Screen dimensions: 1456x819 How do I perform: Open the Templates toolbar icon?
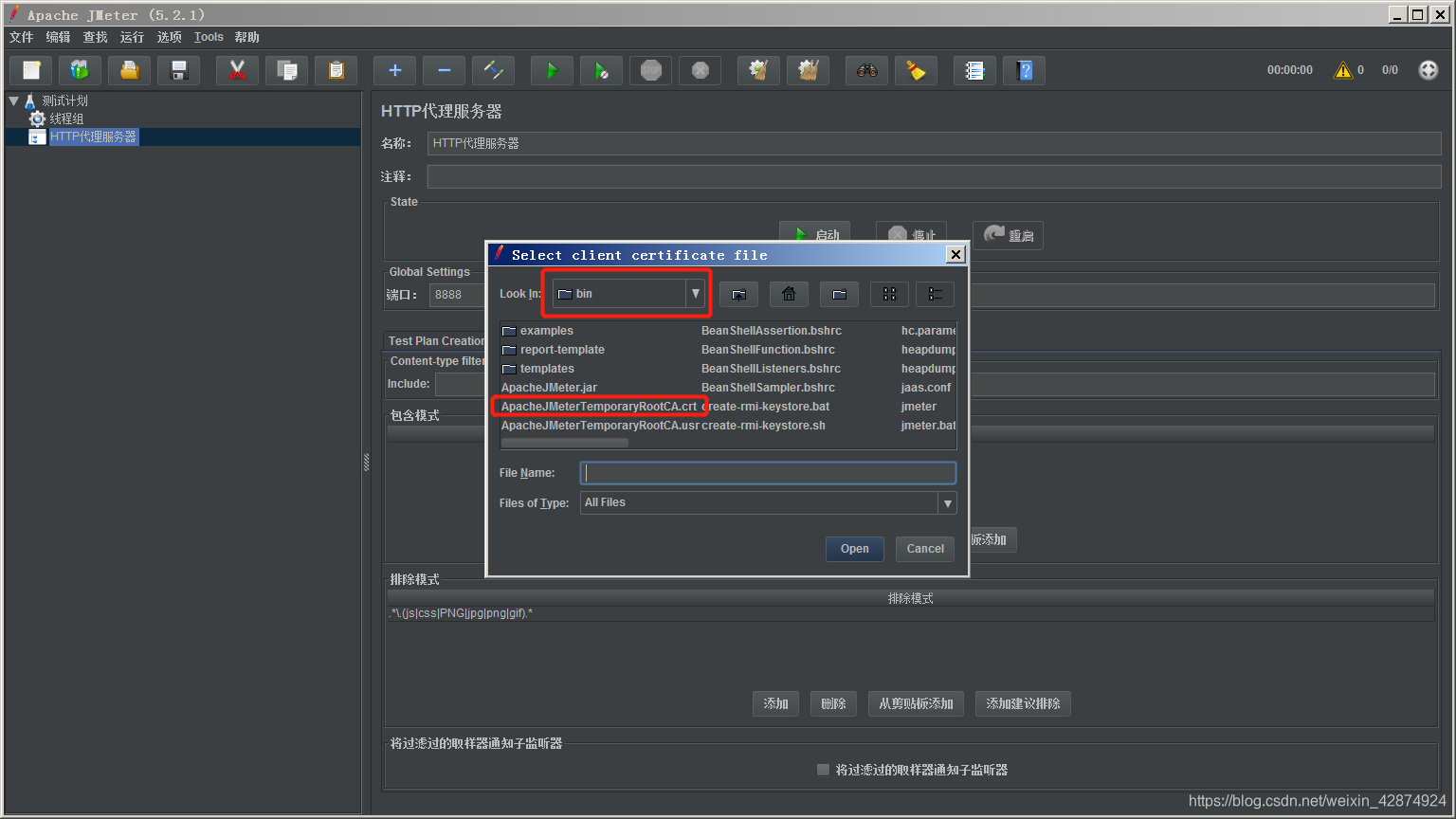80,70
